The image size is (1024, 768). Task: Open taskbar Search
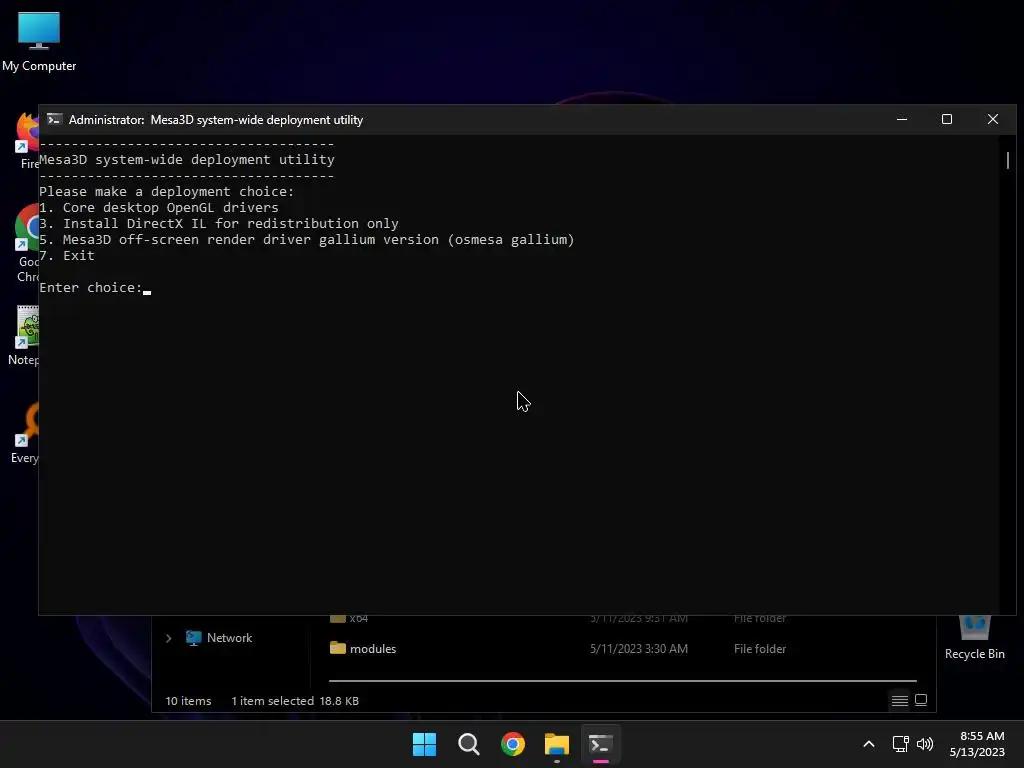[x=468, y=744]
